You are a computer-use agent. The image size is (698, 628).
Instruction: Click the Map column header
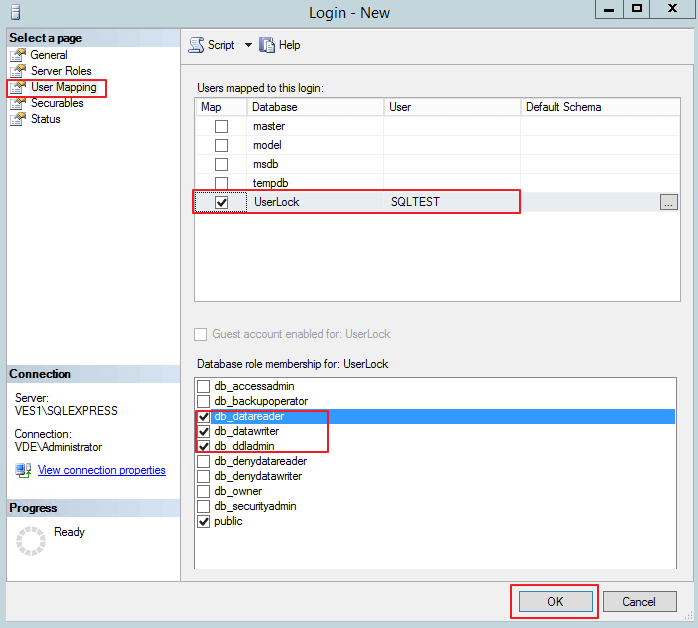tap(221, 107)
